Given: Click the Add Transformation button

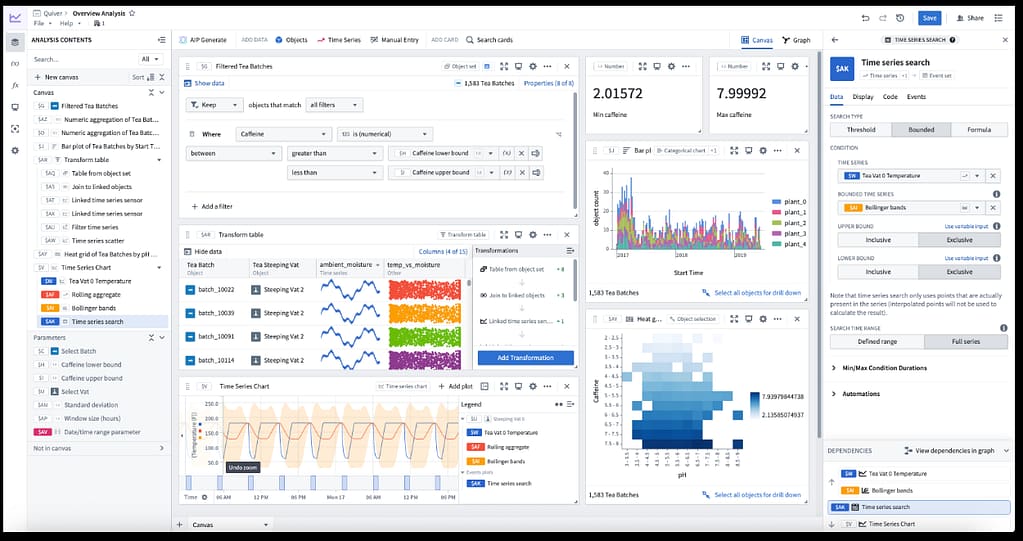Looking at the screenshot, I should point(525,357).
